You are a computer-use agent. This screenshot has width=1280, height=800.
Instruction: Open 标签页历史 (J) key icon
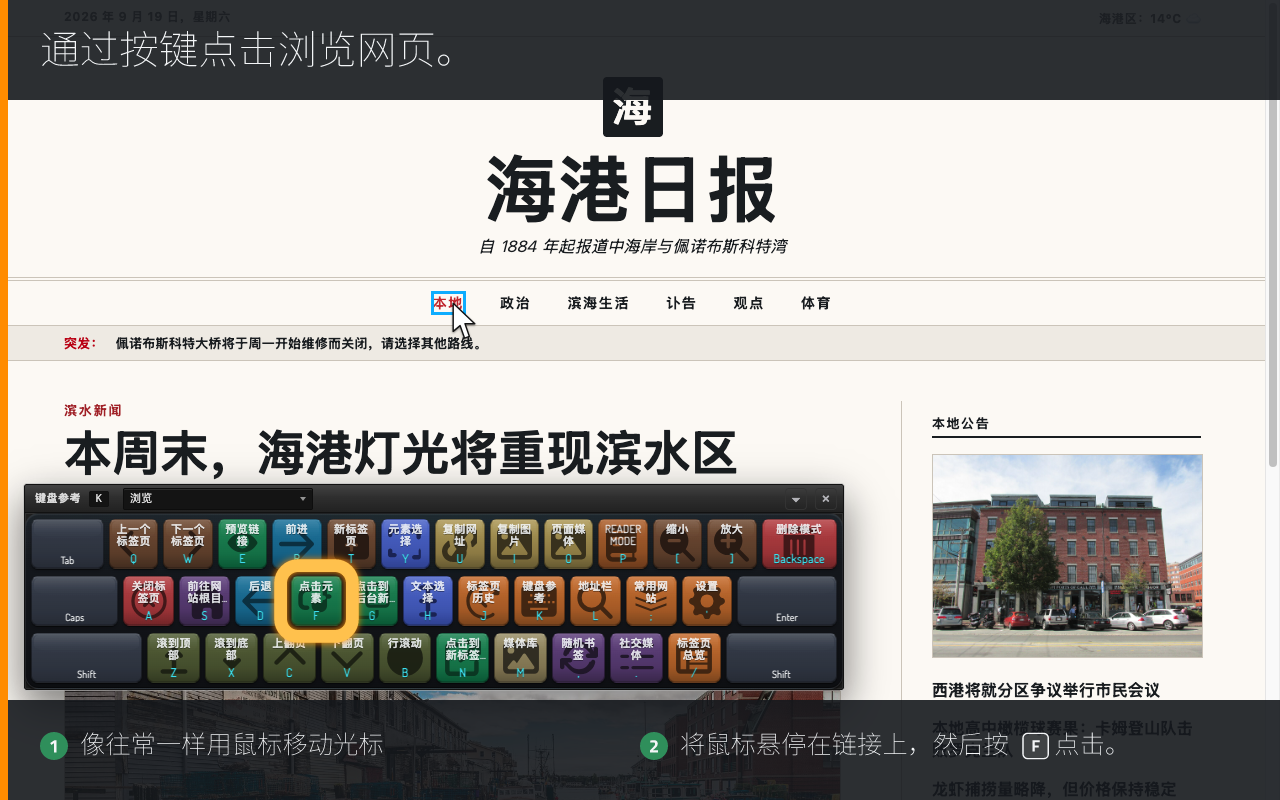(x=484, y=601)
